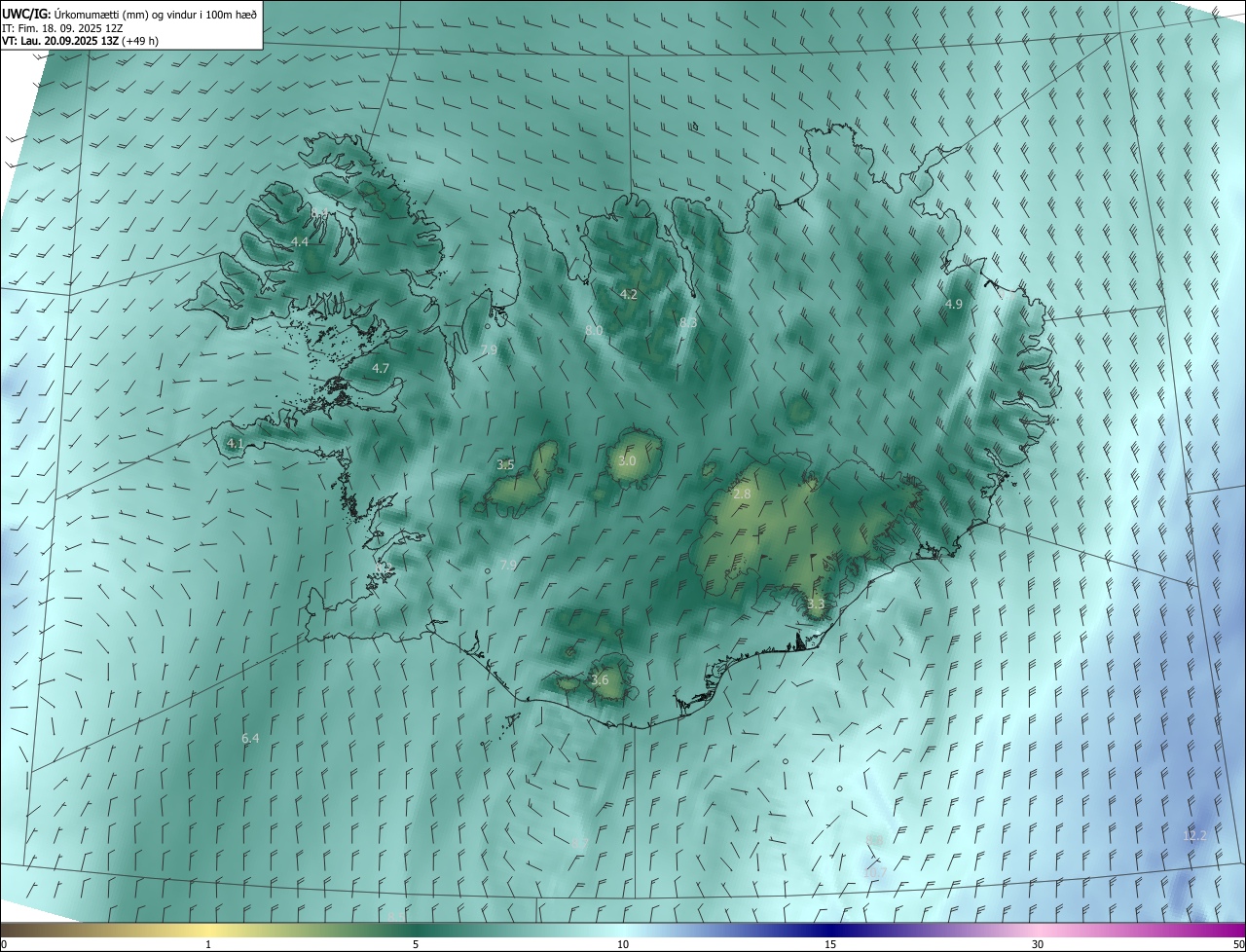
Task: Click the 15 tick label on the color scale
Action: tap(830, 944)
